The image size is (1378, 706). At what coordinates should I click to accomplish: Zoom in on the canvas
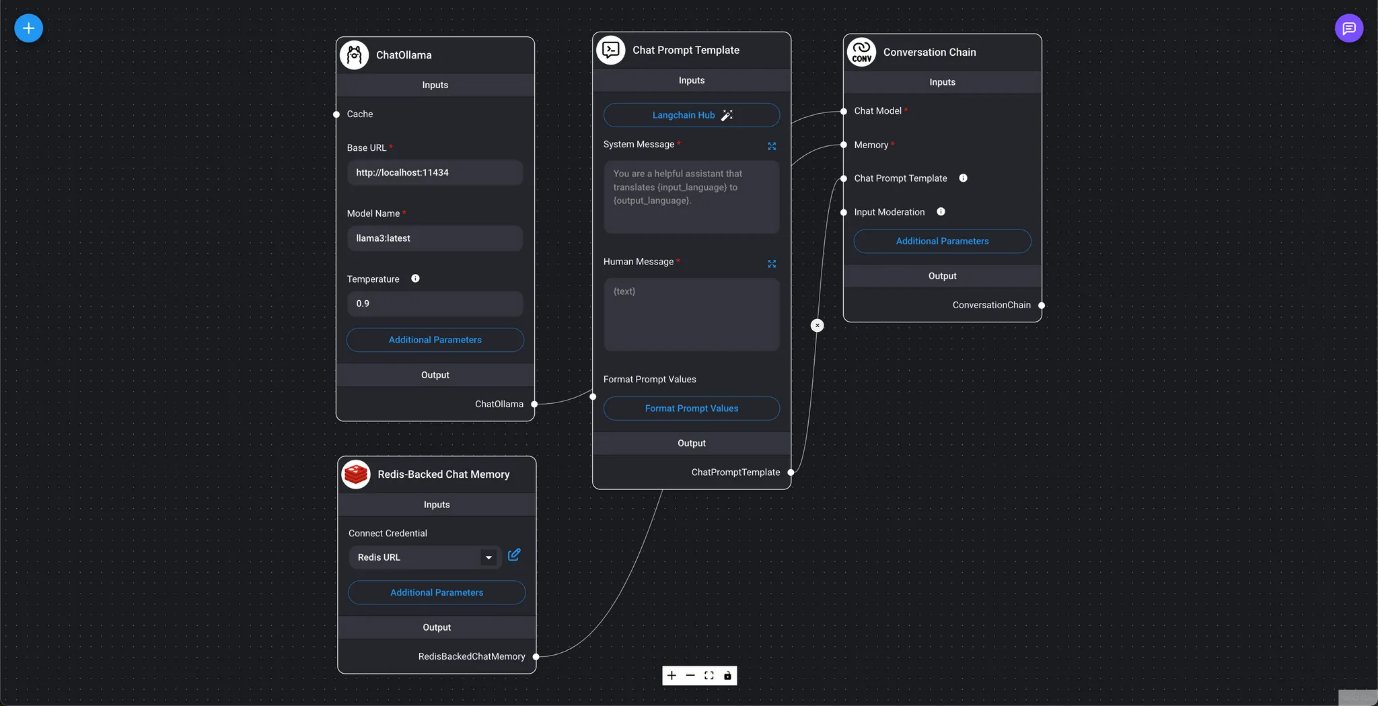point(672,676)
